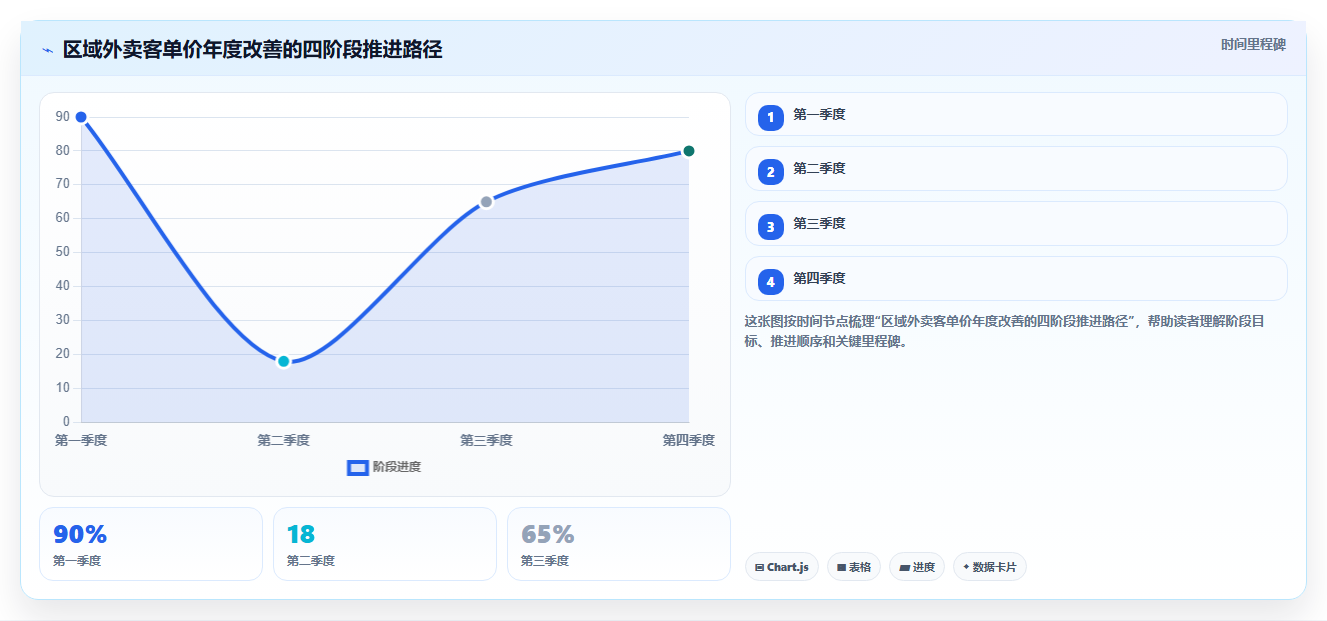Select the 第三季度 milestone row
Viewport: 1327px width, 621px height.
[x=1016, y=224]
